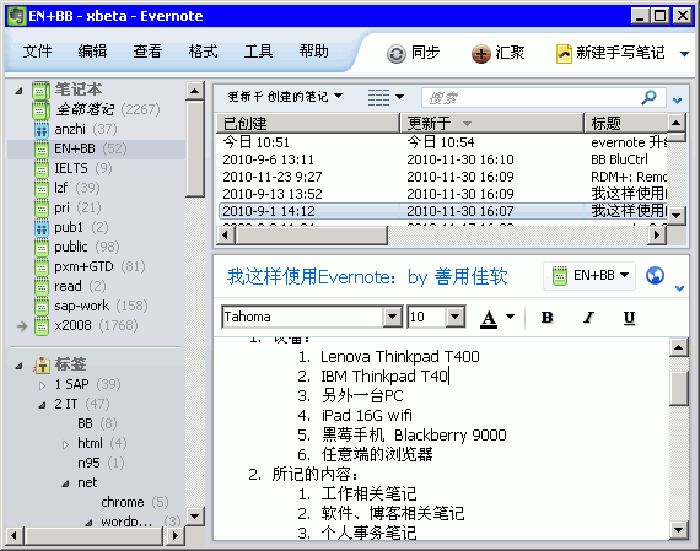
Task: Select 全部笔记 (2267)
Action: pos(107,109)
